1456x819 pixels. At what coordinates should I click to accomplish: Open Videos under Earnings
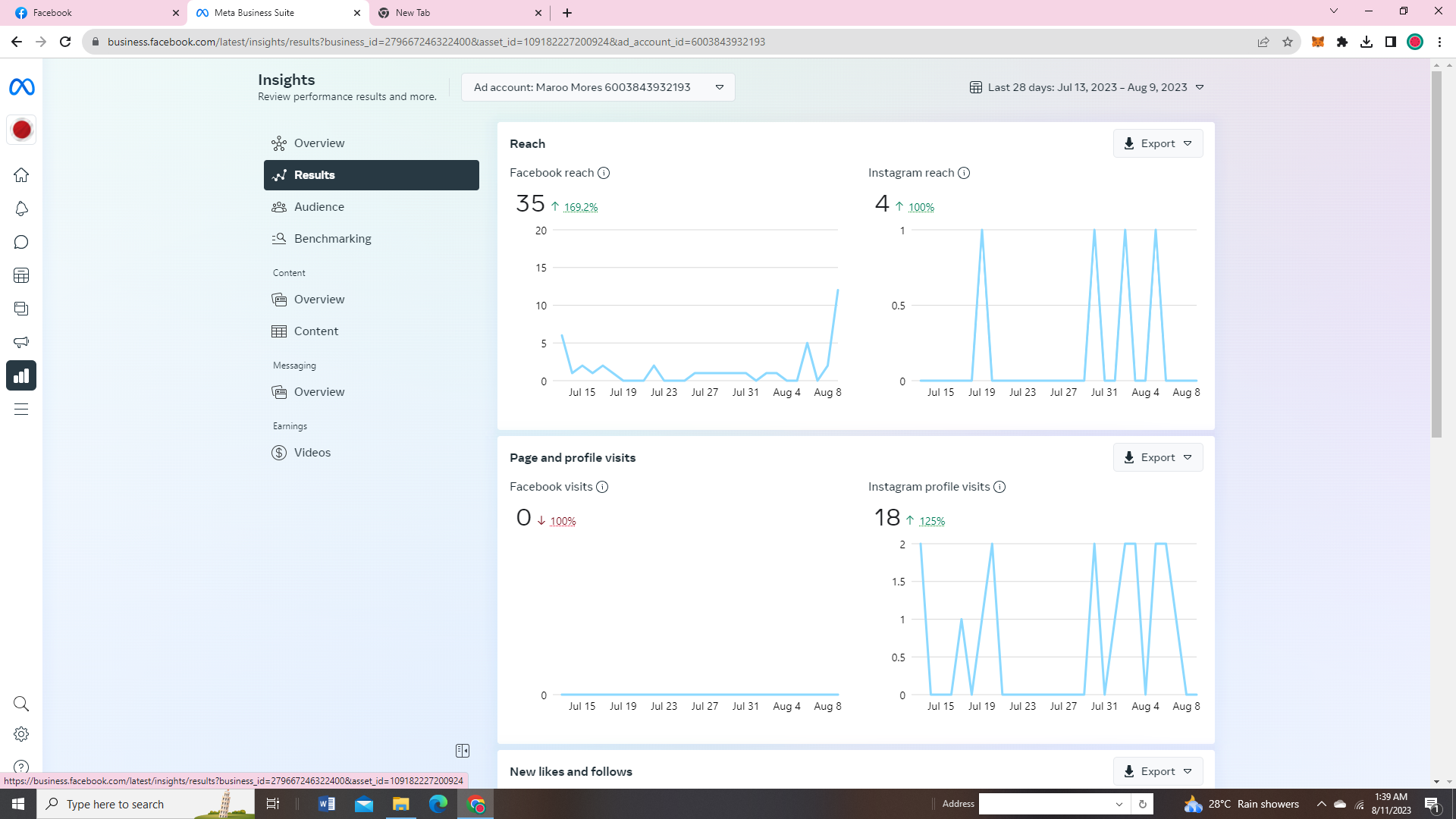click(x=372, y=453)
